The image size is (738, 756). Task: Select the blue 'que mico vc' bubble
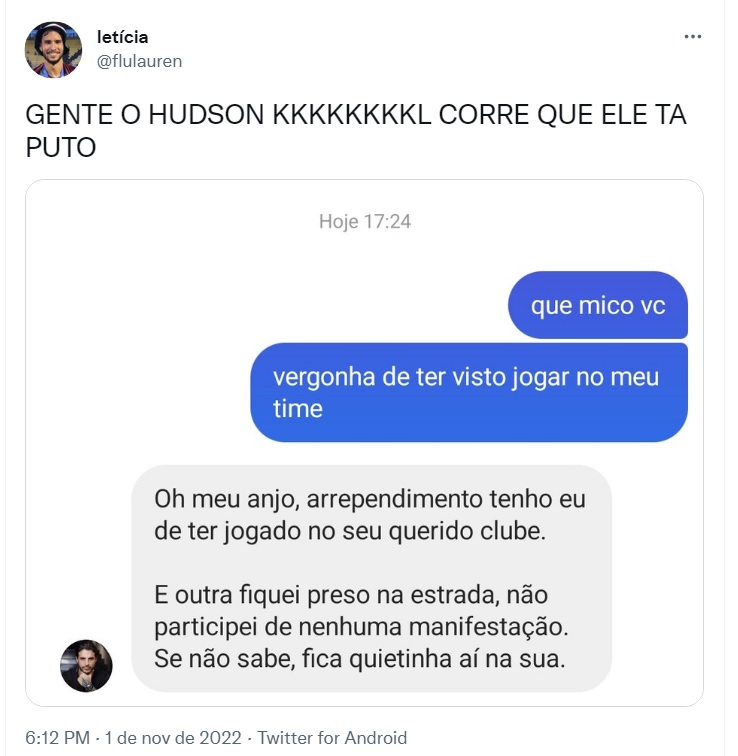598,305
